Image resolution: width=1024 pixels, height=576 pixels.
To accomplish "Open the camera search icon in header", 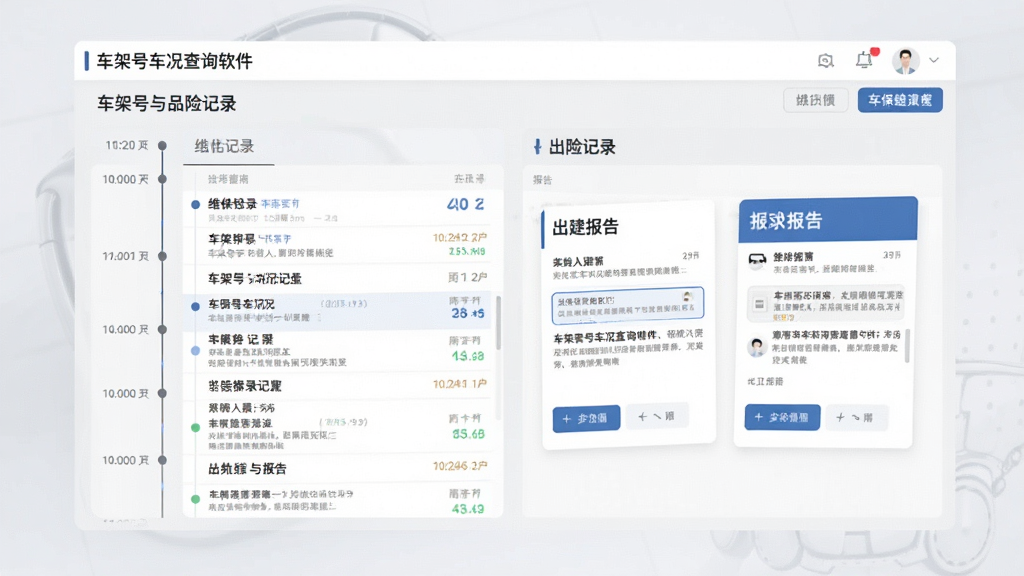I will point(825,61).
